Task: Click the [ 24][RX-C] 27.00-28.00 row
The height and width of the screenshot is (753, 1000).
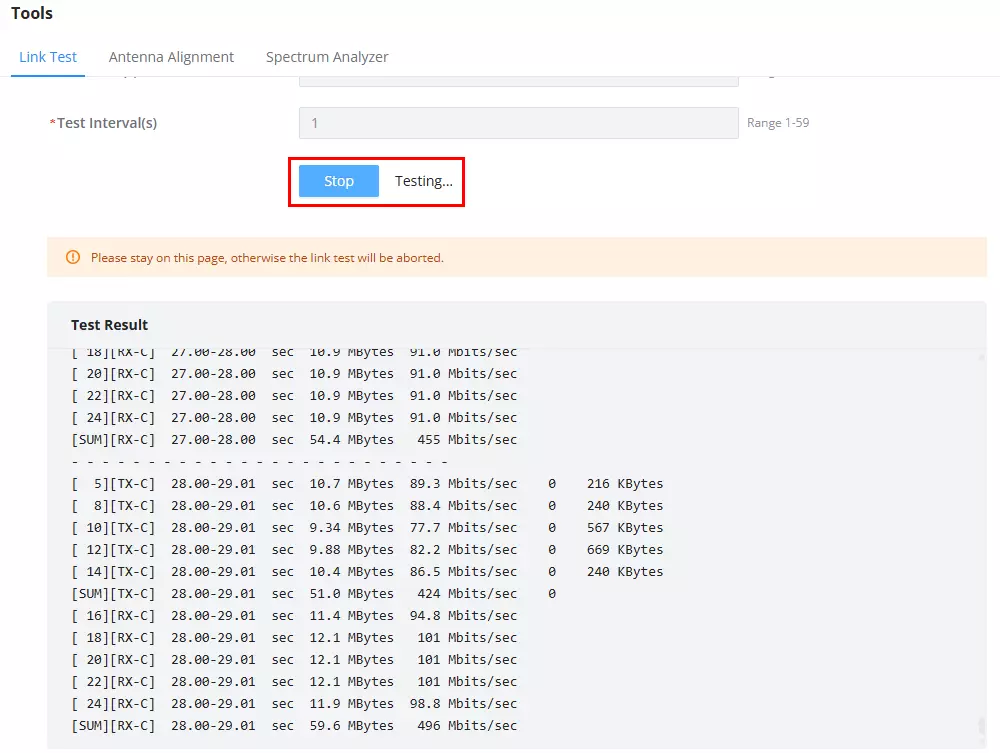Action: [x=294, y=418]
